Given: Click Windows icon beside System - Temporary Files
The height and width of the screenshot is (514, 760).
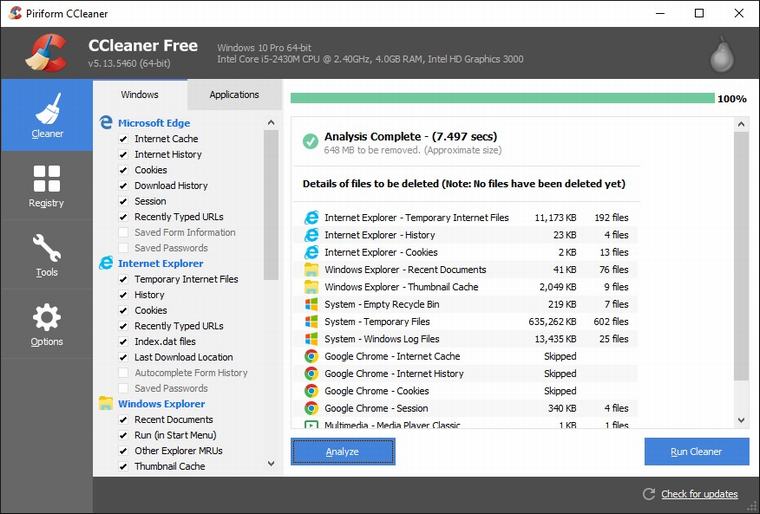Looking at the screenshot, I should pos(311,321).
